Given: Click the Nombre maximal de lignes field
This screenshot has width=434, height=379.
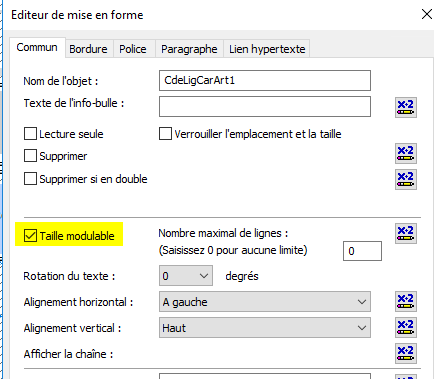Looking at the screenshot, I should (362, 251).
